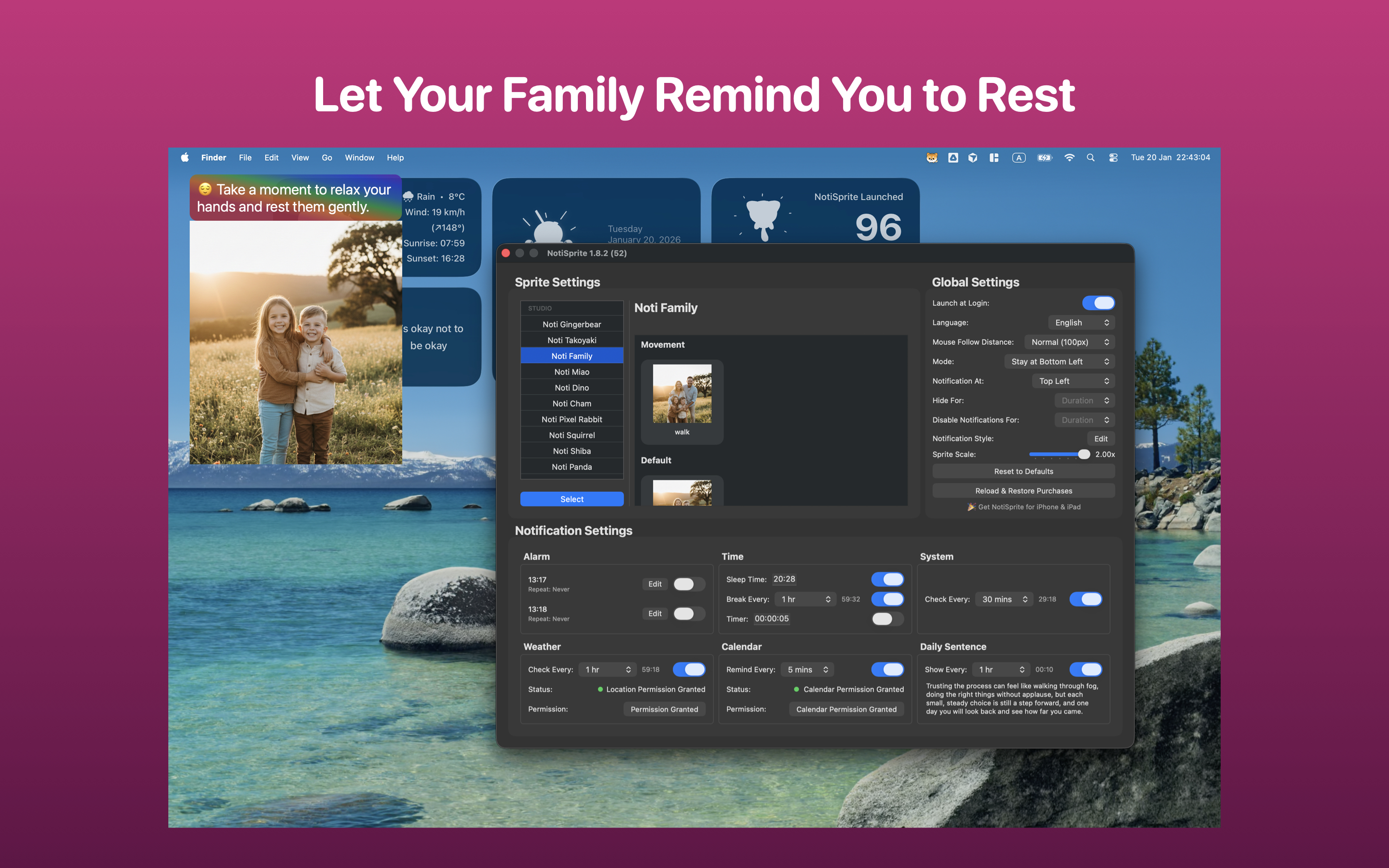
Task: Expand the Mode dropdown Stay at Bottom Left
Action: pos(1059,362)
